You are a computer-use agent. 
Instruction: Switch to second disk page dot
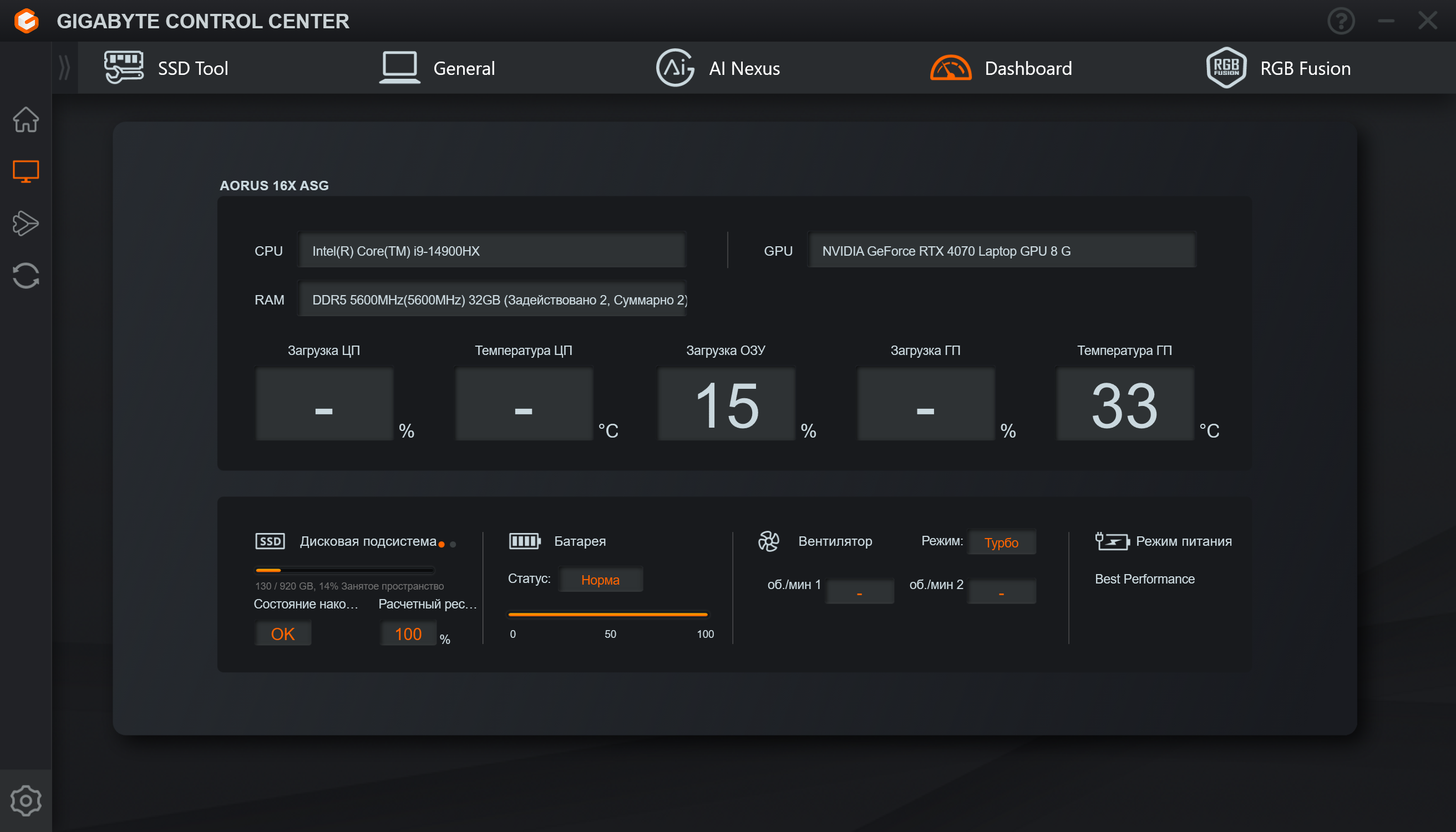click(x=453, y=545)
